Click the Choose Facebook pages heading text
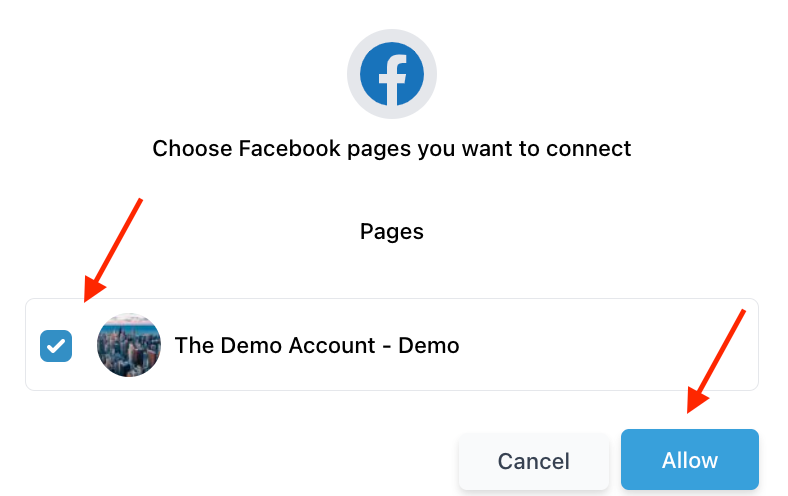 click(391, 149)
